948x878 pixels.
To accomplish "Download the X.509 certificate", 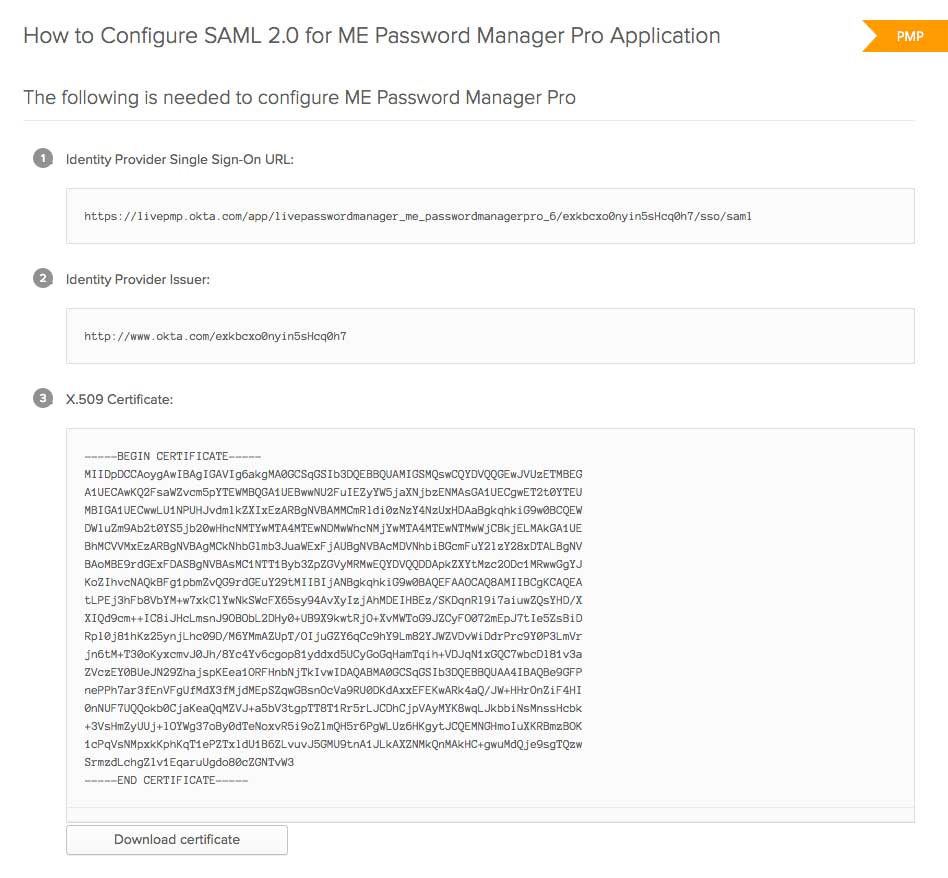I will [177, 840].
